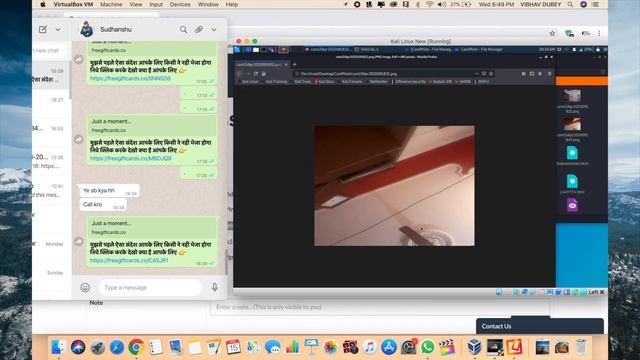Image resolution: width=640 pixels, height=360 pixels.
Task: Start a voice message with the microphone
Action: (x=215, y=287)
